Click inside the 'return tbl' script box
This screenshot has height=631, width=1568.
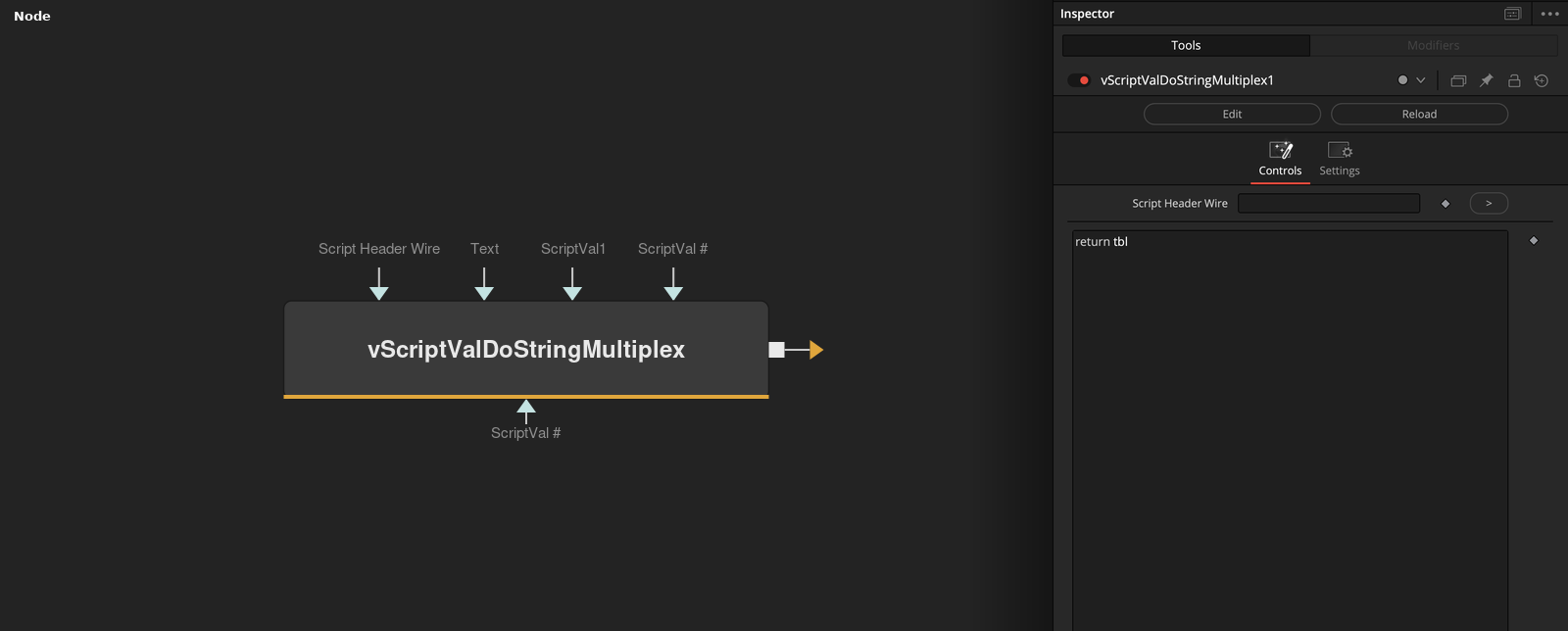pos(1290,430)
